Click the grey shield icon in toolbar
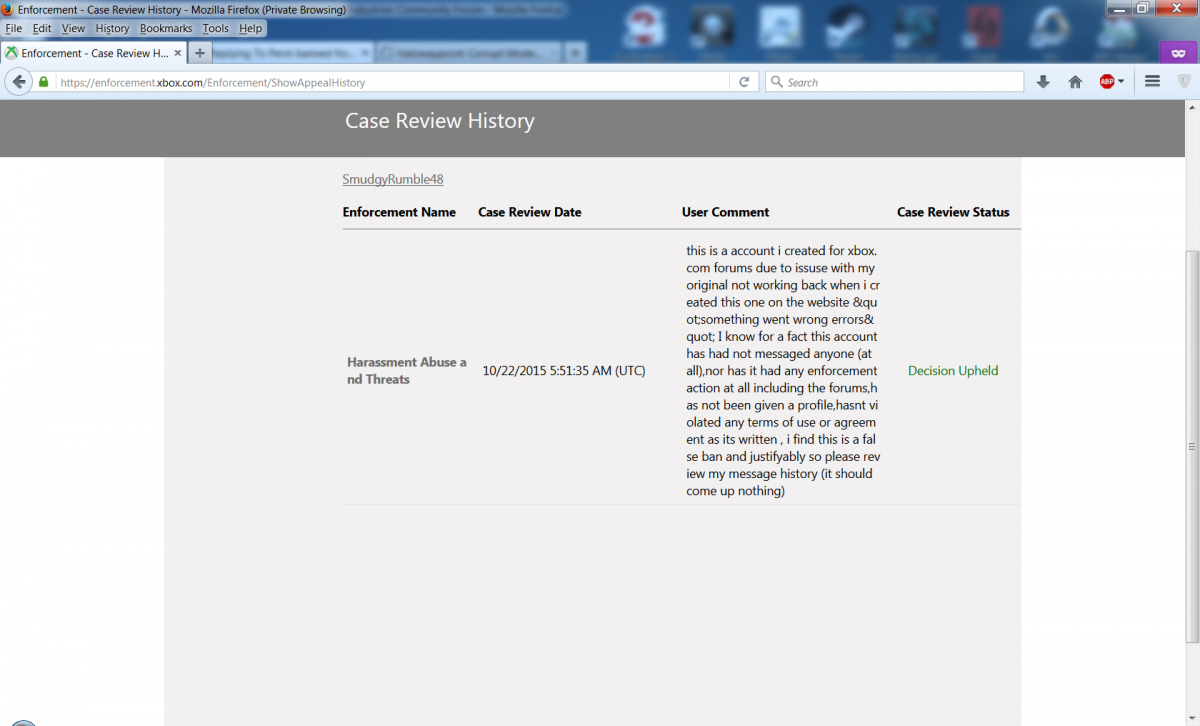1200x726 pixels. 1184,82
